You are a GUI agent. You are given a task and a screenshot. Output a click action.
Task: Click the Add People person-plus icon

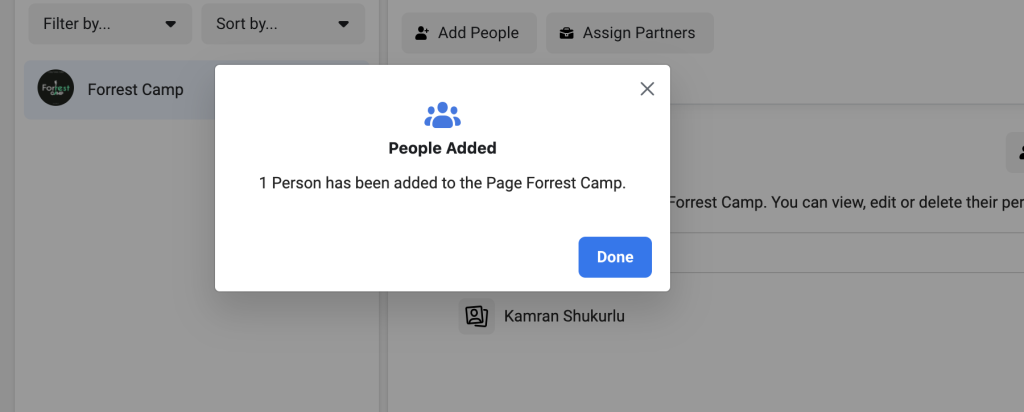click(x=422, y=33)
